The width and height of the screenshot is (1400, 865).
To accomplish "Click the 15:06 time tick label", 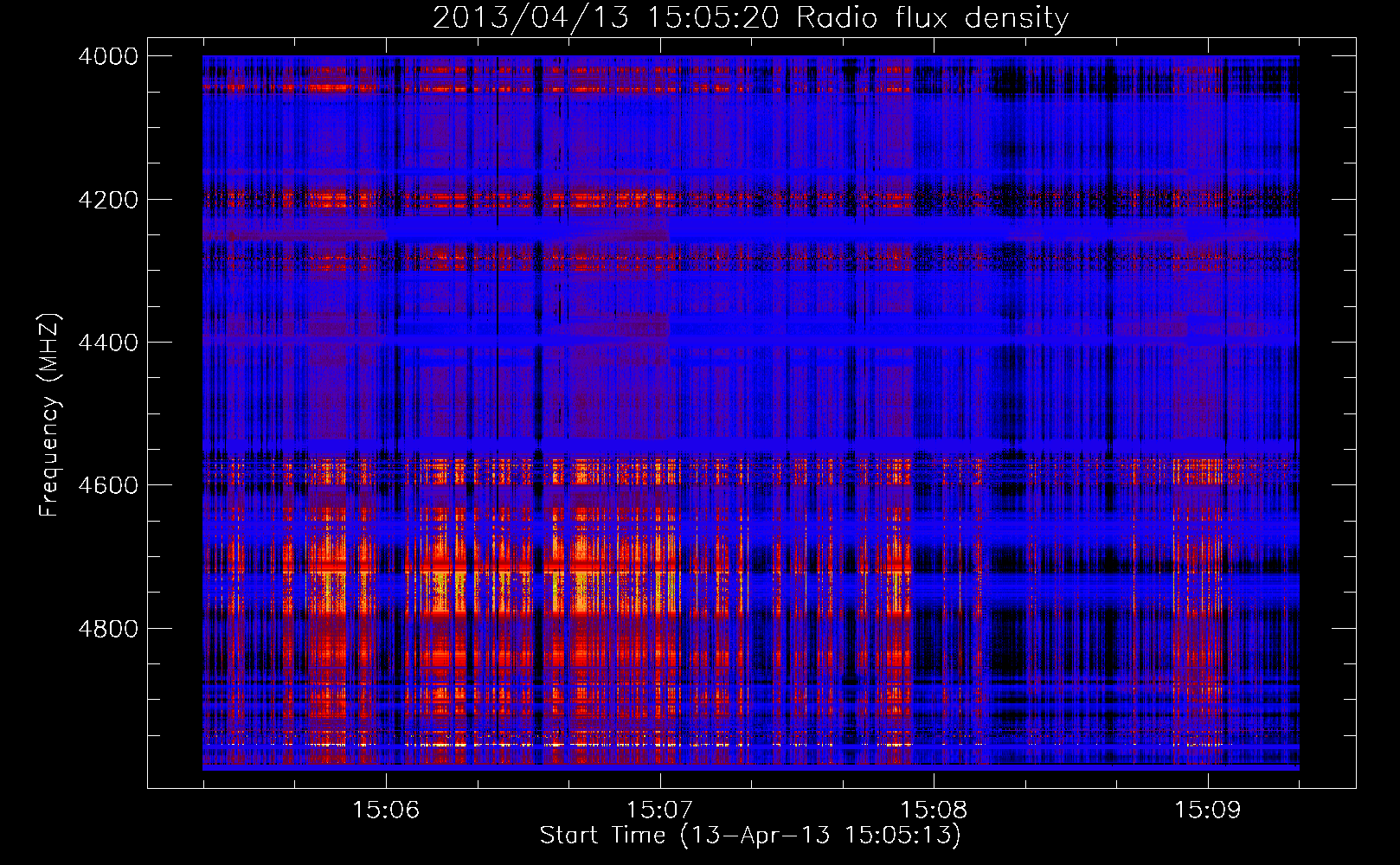I will (x=386, y=811).
